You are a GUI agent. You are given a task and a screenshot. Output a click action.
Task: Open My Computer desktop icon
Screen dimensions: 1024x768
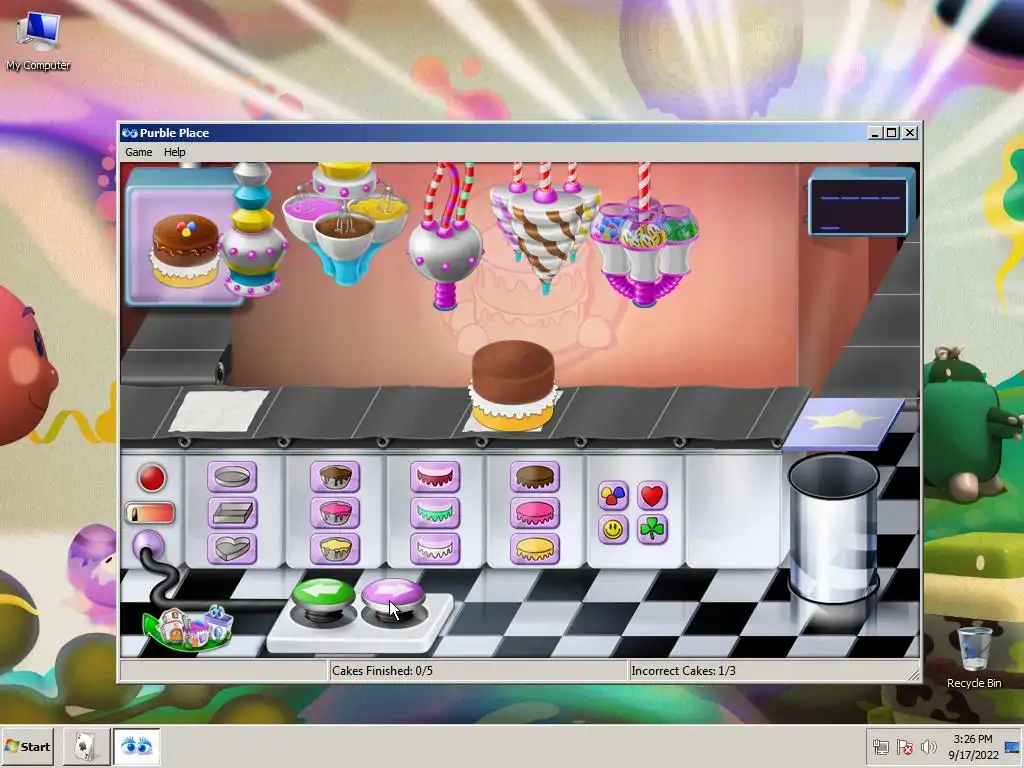pos(39,40)
